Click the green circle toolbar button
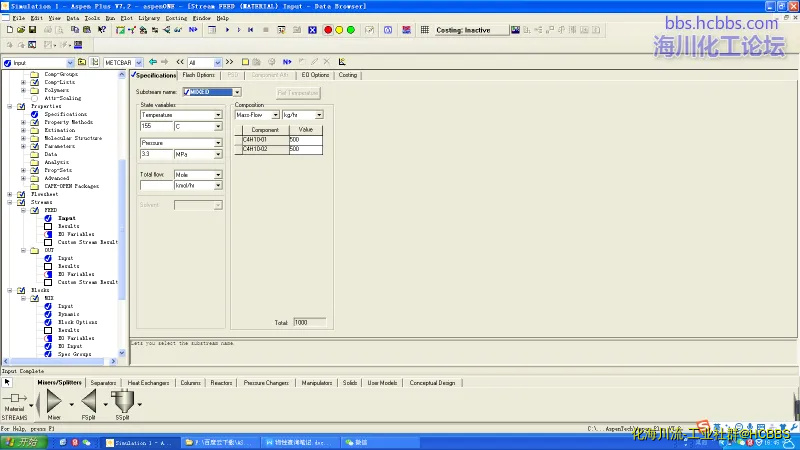This screenshot has height=450, width=800. [x=351, y=30]
